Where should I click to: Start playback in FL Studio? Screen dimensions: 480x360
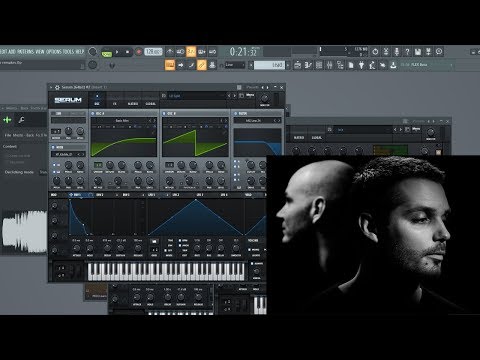(117, 52)
